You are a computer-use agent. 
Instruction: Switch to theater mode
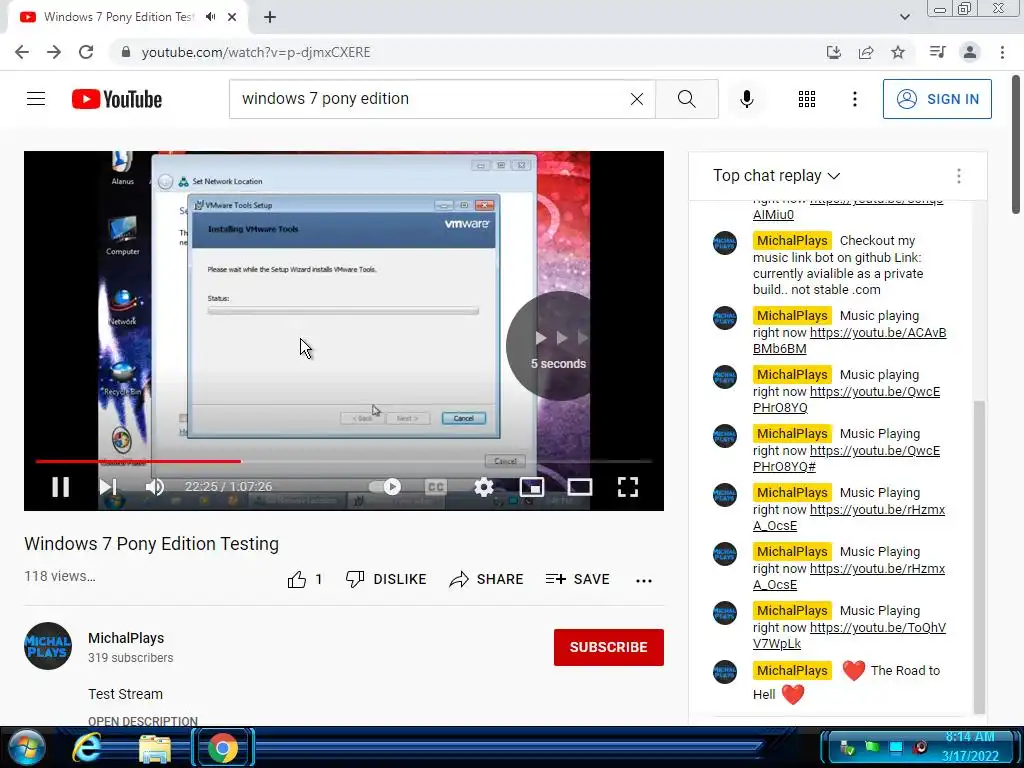579,487
